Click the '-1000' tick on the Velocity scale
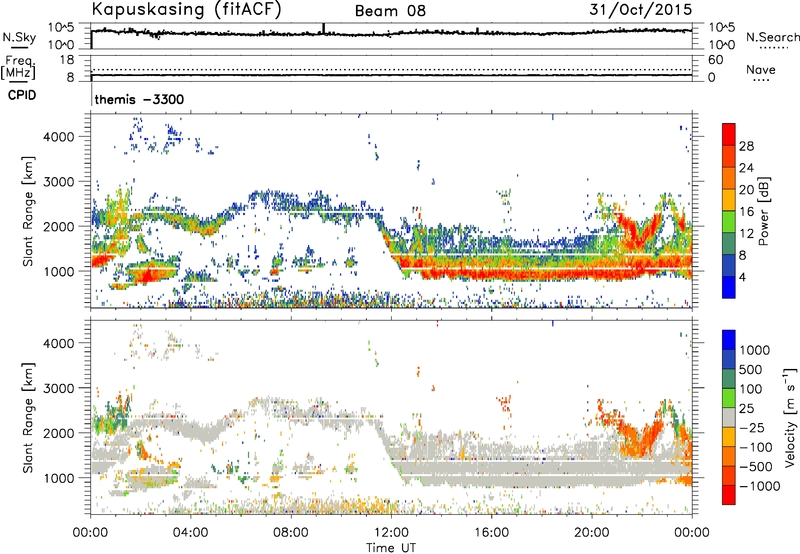 760,486
